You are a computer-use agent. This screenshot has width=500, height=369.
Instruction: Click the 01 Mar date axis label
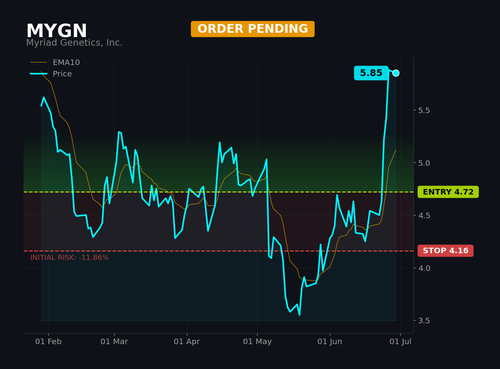click(x=114, y=341)
